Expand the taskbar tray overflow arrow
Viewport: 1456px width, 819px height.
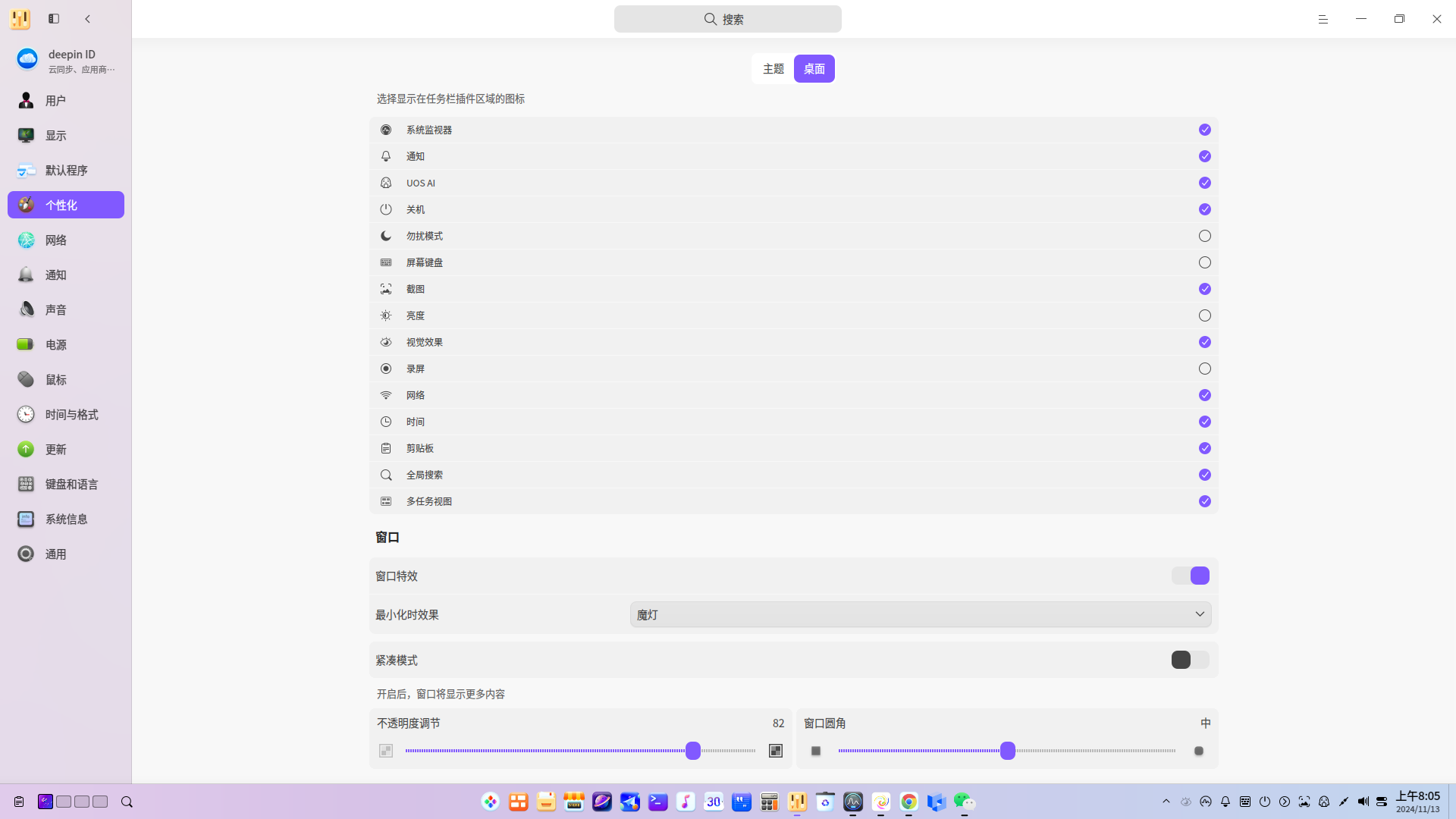[1166, 802]
